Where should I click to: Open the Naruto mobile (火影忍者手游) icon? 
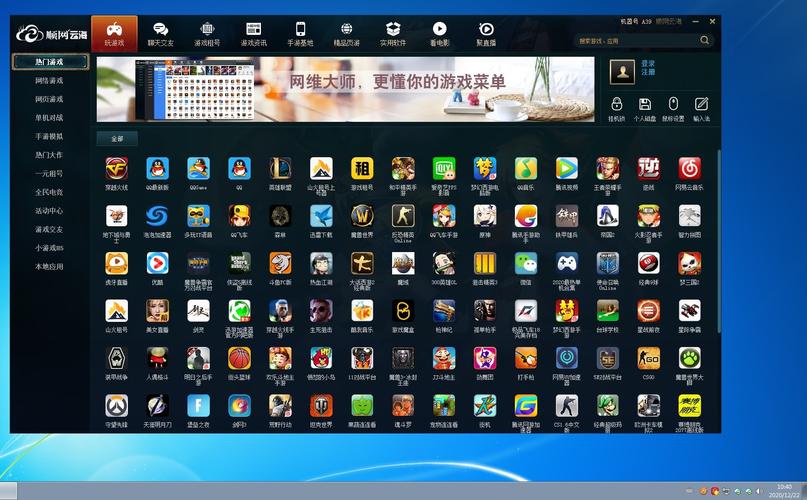coord(648,216)
